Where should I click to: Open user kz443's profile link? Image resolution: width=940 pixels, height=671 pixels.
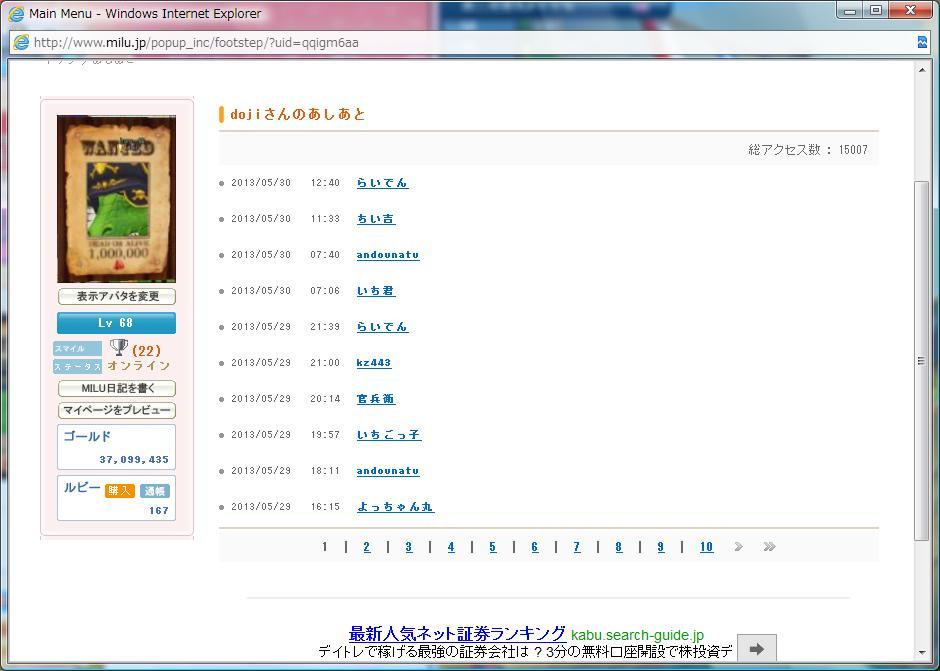[374, 363]
